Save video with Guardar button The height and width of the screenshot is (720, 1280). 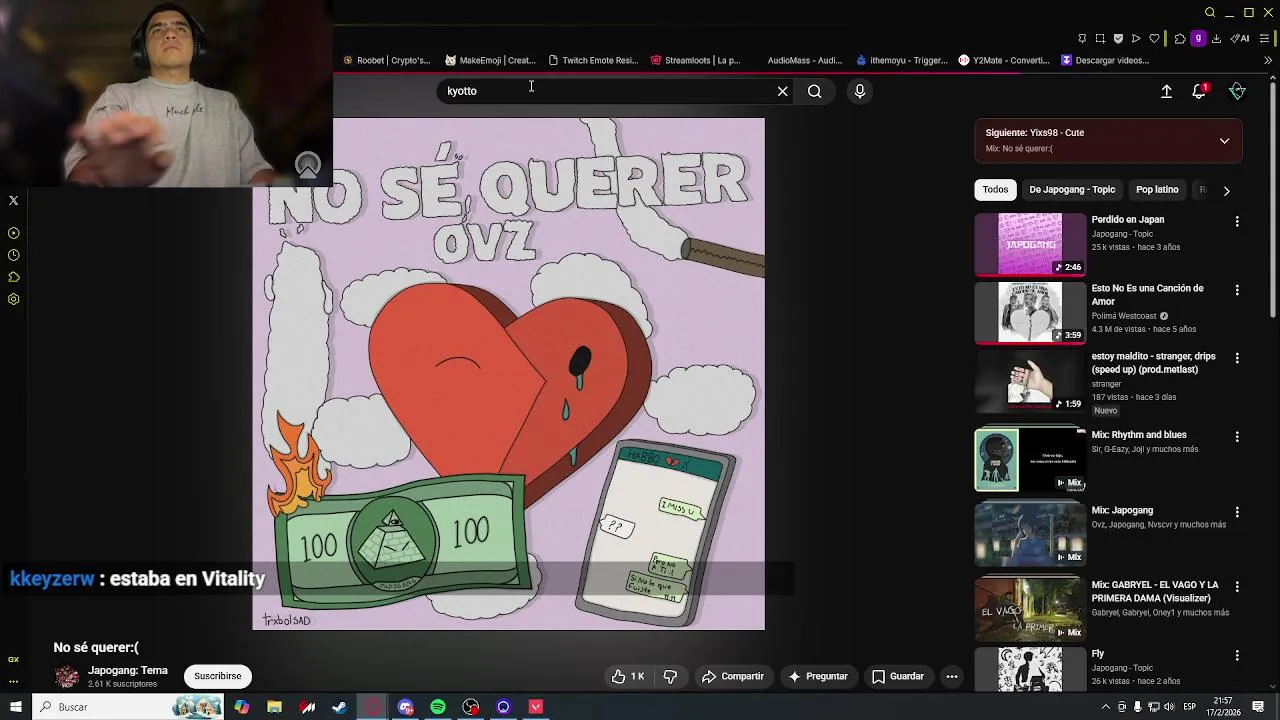898,677
